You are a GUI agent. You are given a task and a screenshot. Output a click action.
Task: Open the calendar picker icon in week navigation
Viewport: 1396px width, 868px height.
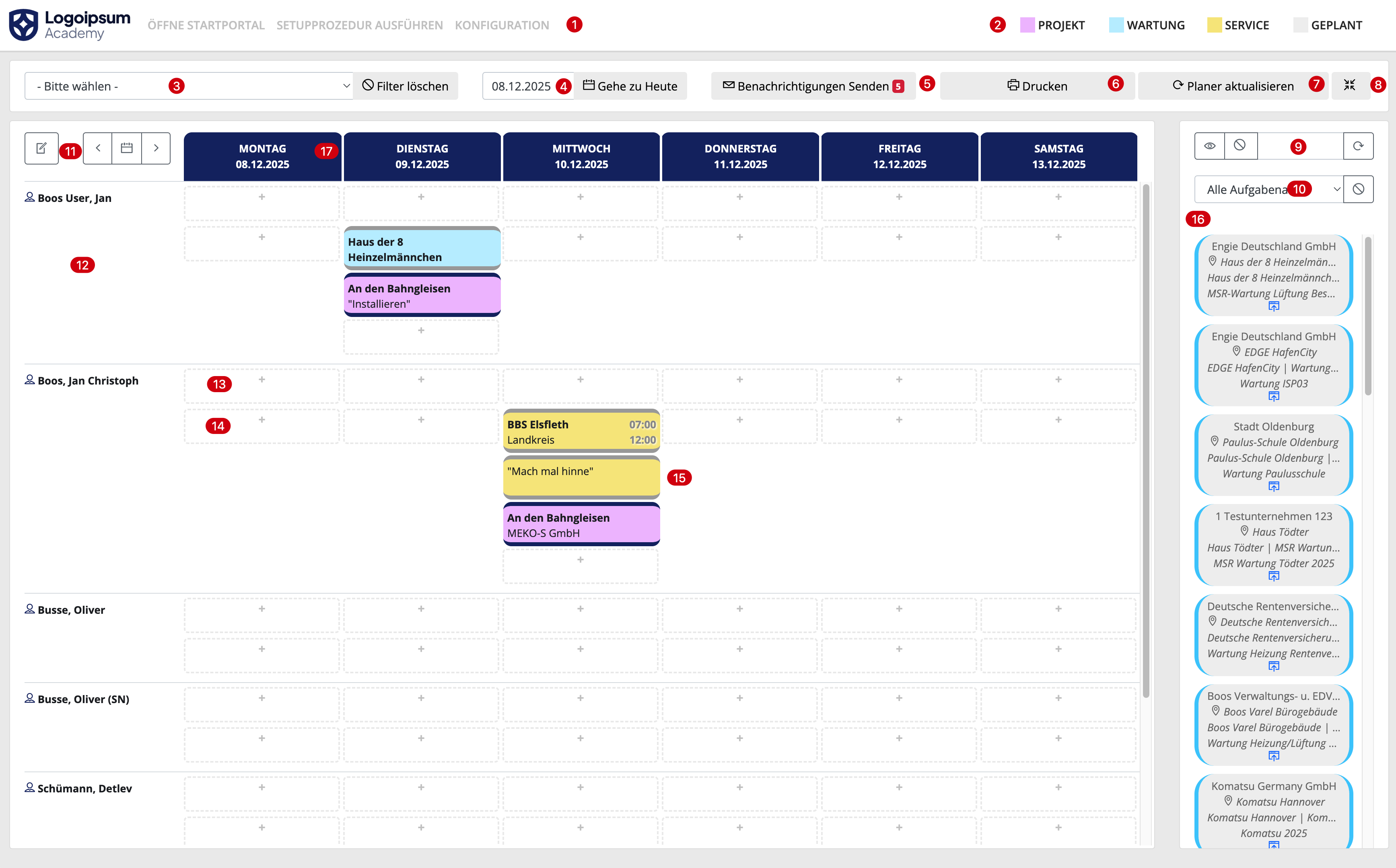coord(127,148)
